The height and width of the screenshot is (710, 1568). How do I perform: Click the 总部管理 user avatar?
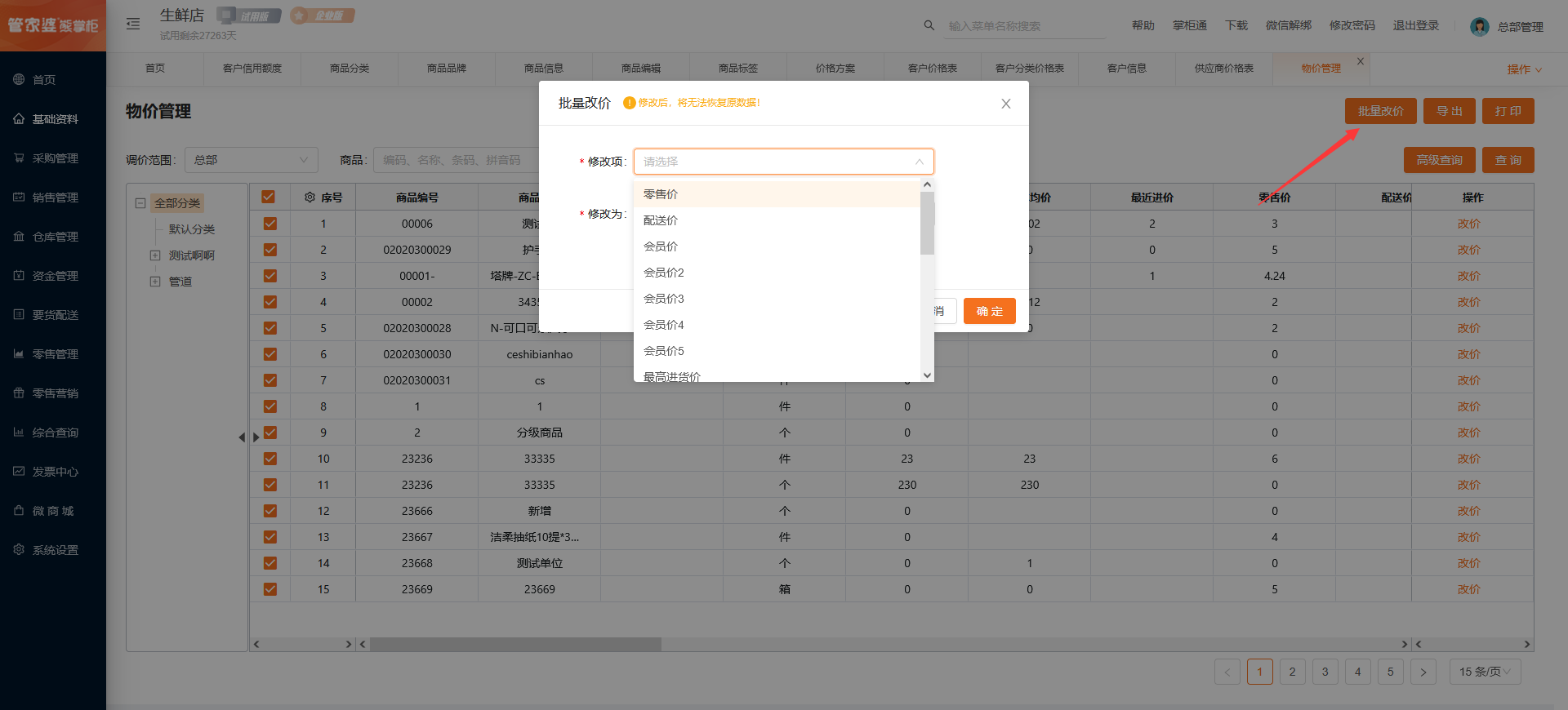pyautogui.click(x=1479, y=27)
